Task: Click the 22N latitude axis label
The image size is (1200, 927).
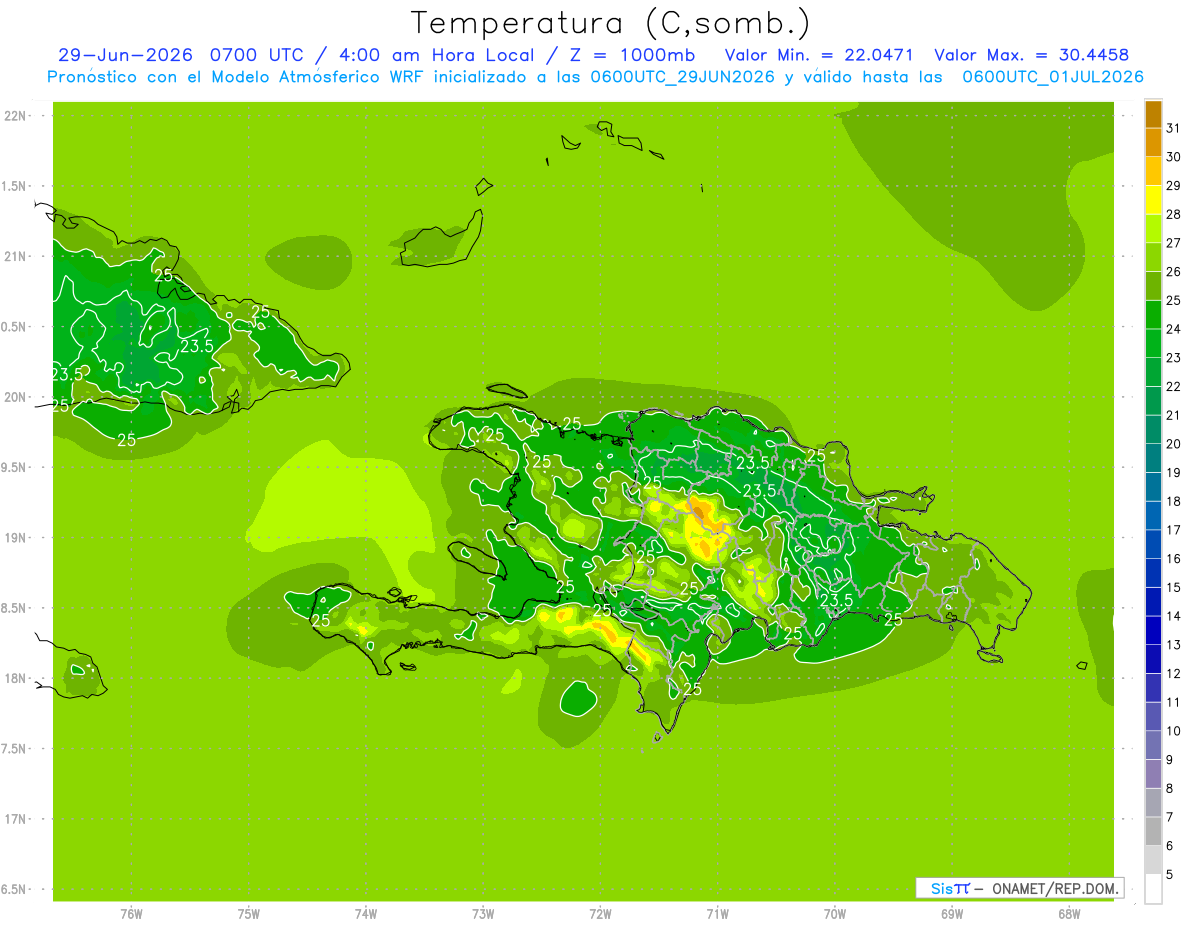Action: coord(15,116)
